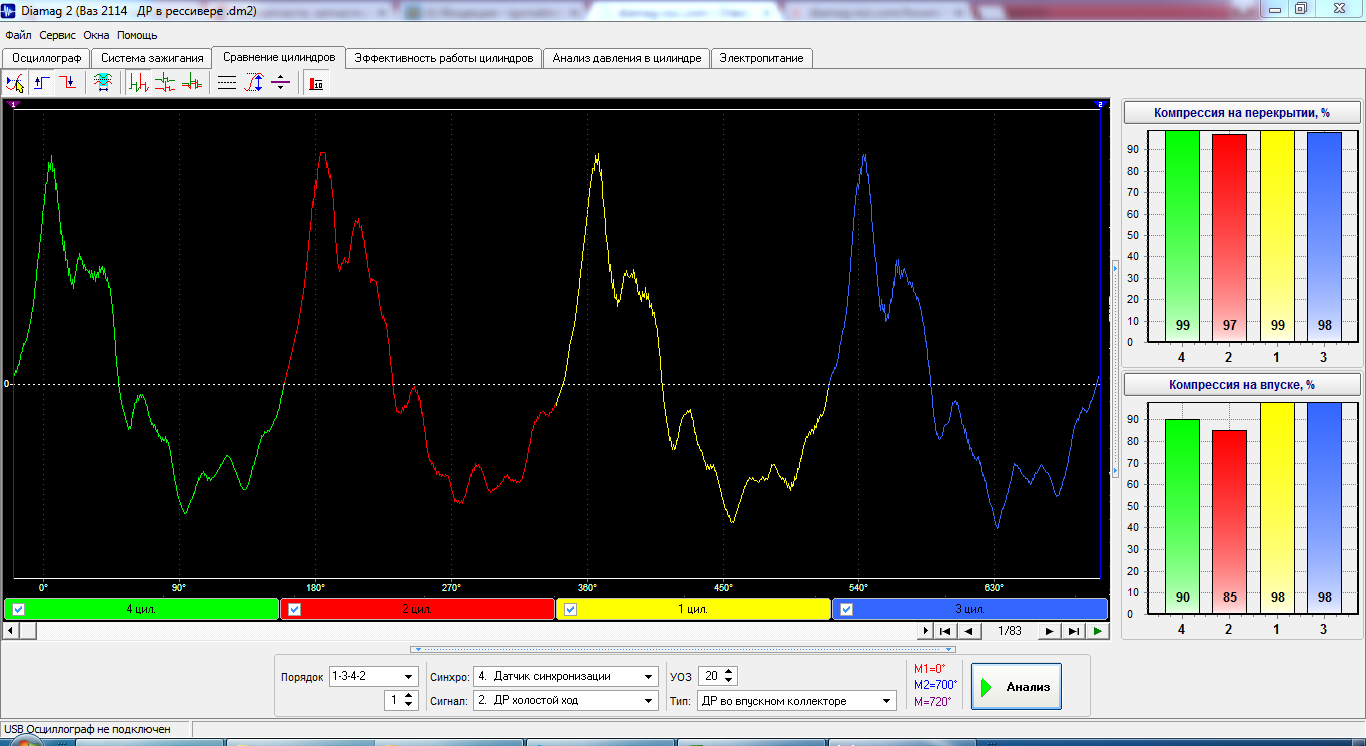Click the marker 2 flag at graph top-right
This screenshot has width=1366, height=746.
pos(1101,104)
